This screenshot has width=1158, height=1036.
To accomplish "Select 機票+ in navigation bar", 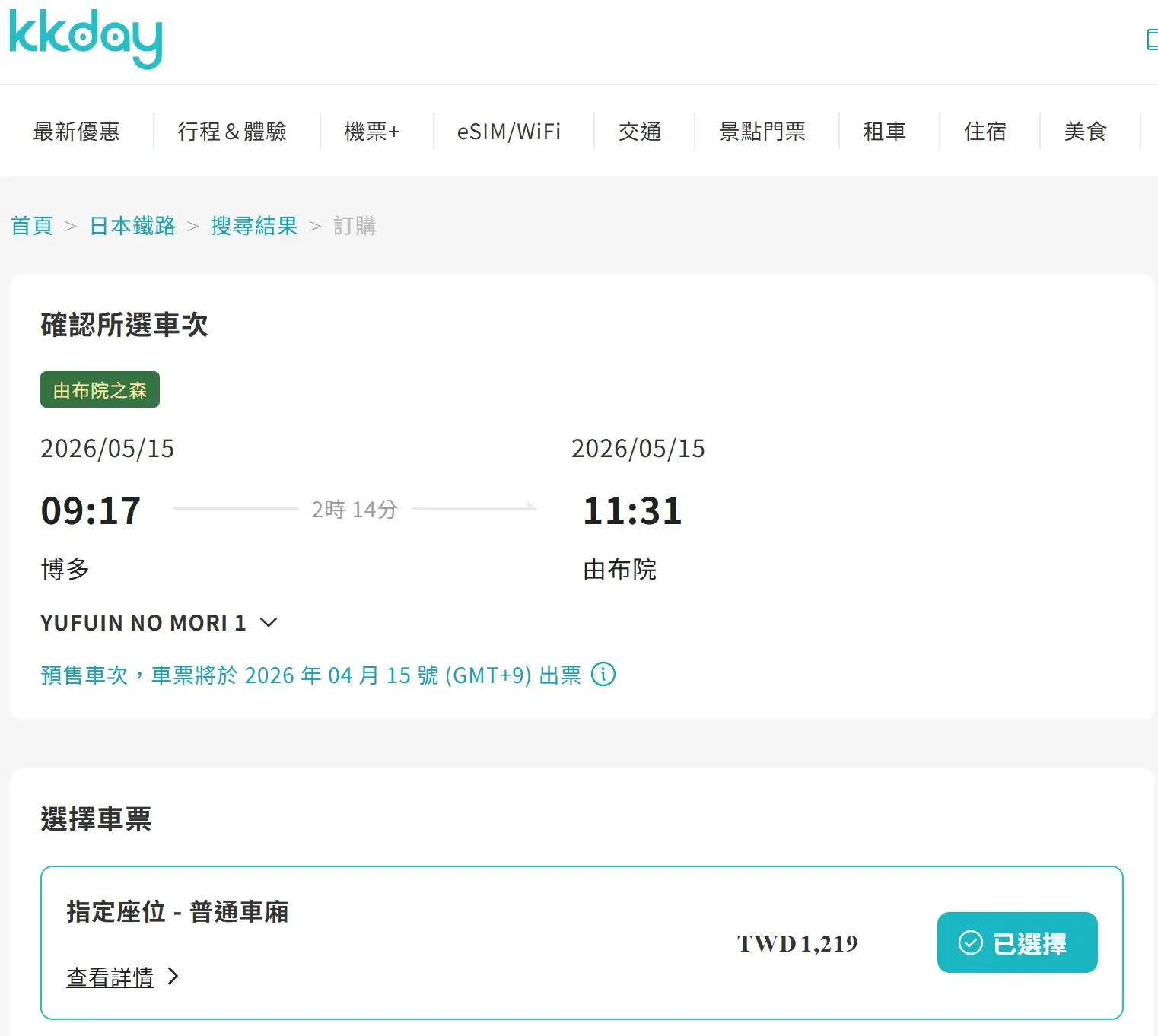I will click(x=371, y=132).
